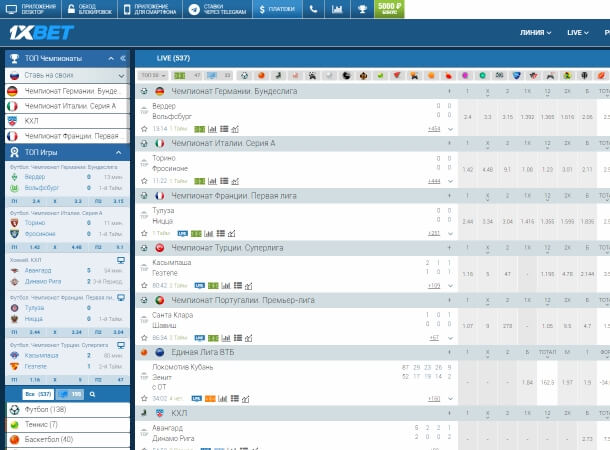Click the search magnifier in the sports filter
Image resolution: width=610 pixels, height=450 pixels.
point(93,394)
